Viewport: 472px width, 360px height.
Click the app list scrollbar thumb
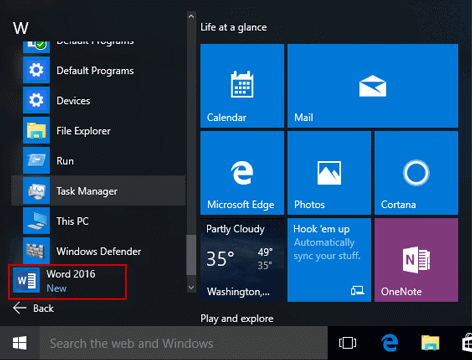point(191,255)
